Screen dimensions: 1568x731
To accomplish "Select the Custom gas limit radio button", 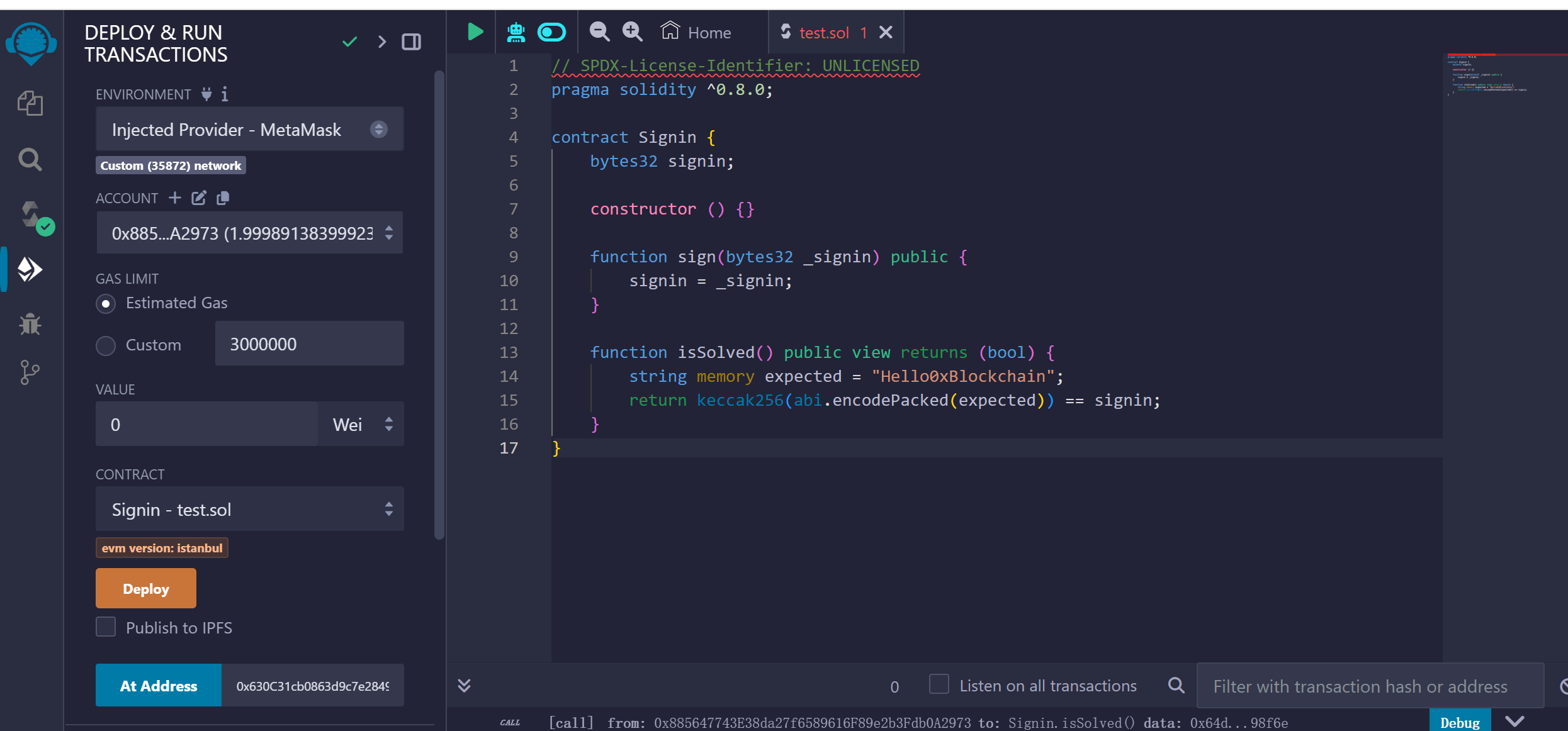I will coord(106,345).
